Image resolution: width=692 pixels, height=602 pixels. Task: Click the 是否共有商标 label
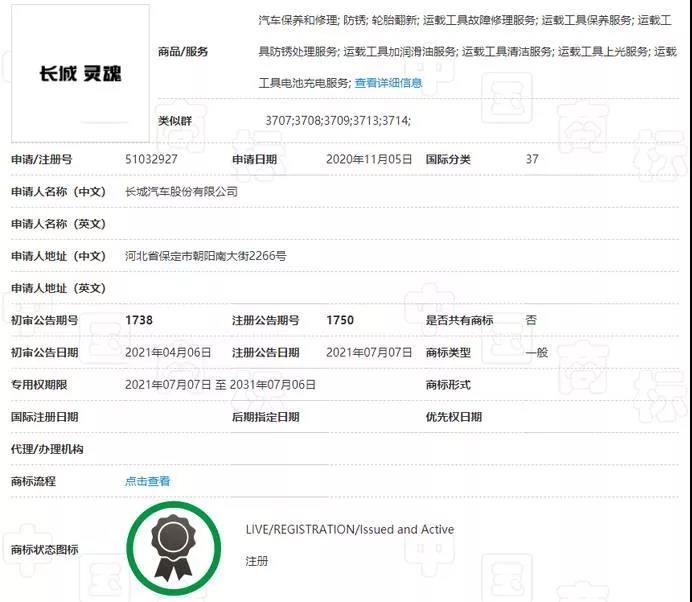click(459, 320)
